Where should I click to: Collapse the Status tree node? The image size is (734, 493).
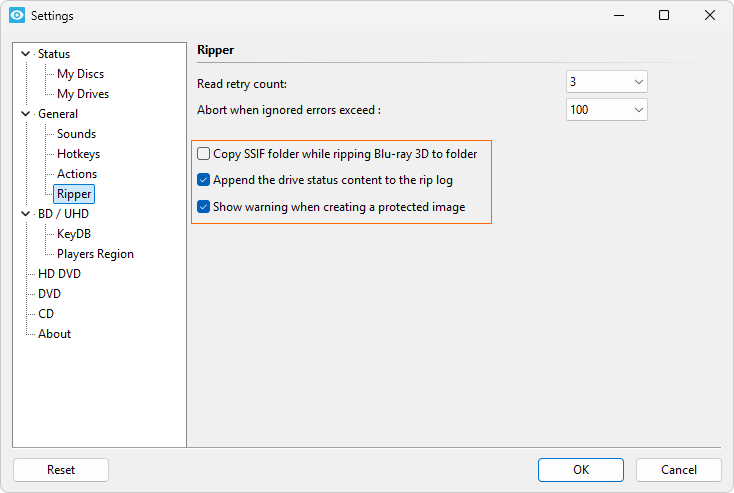[x=26, y=54]
